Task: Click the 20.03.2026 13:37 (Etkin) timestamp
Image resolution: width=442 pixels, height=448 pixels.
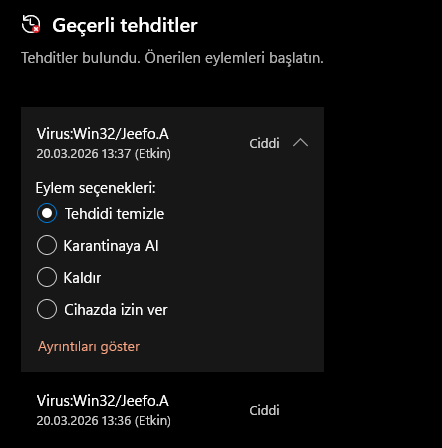Action: pyautogui.click(x=104, y=154)
